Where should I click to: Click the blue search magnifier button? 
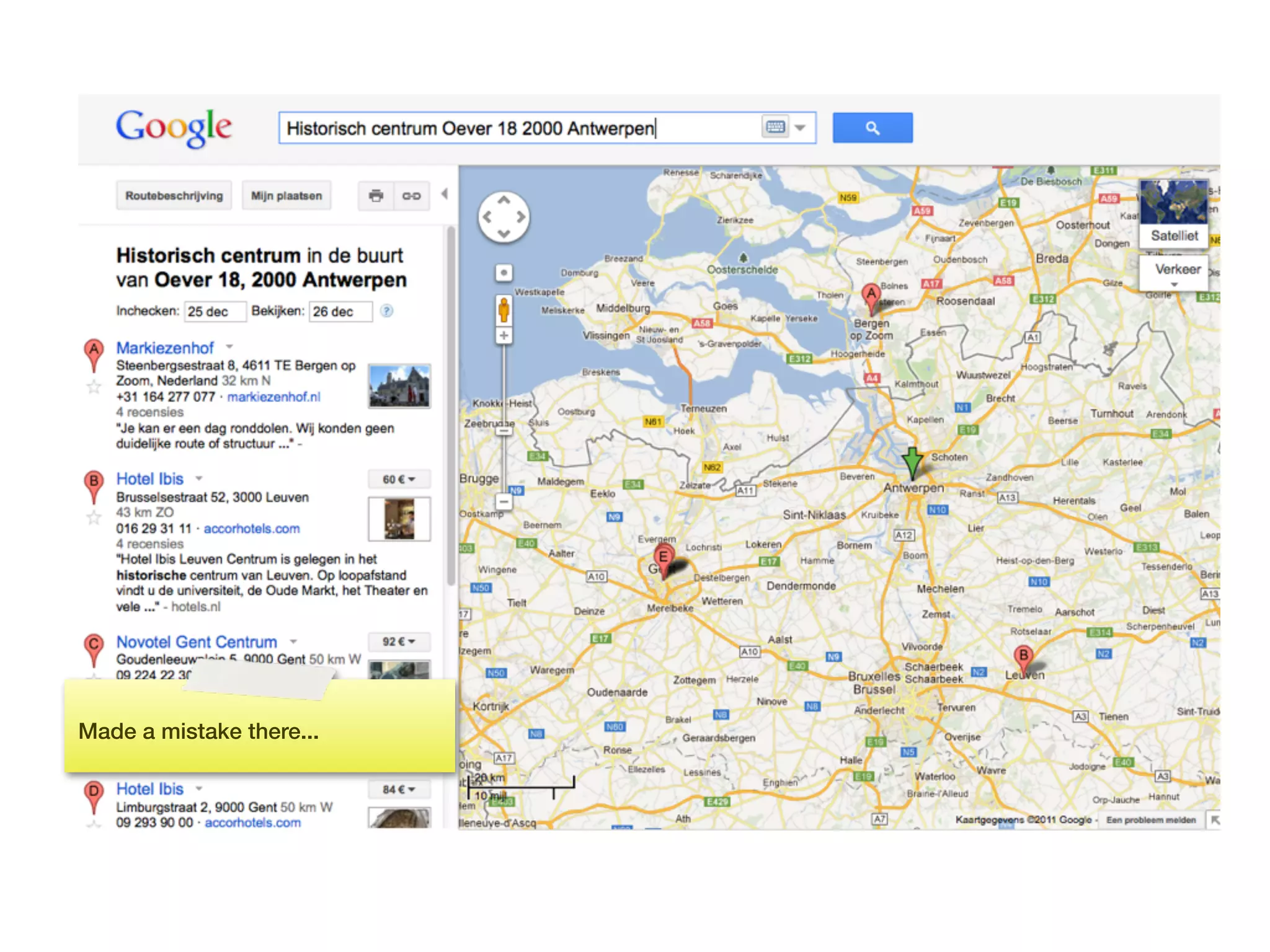(x=872, y=128)
